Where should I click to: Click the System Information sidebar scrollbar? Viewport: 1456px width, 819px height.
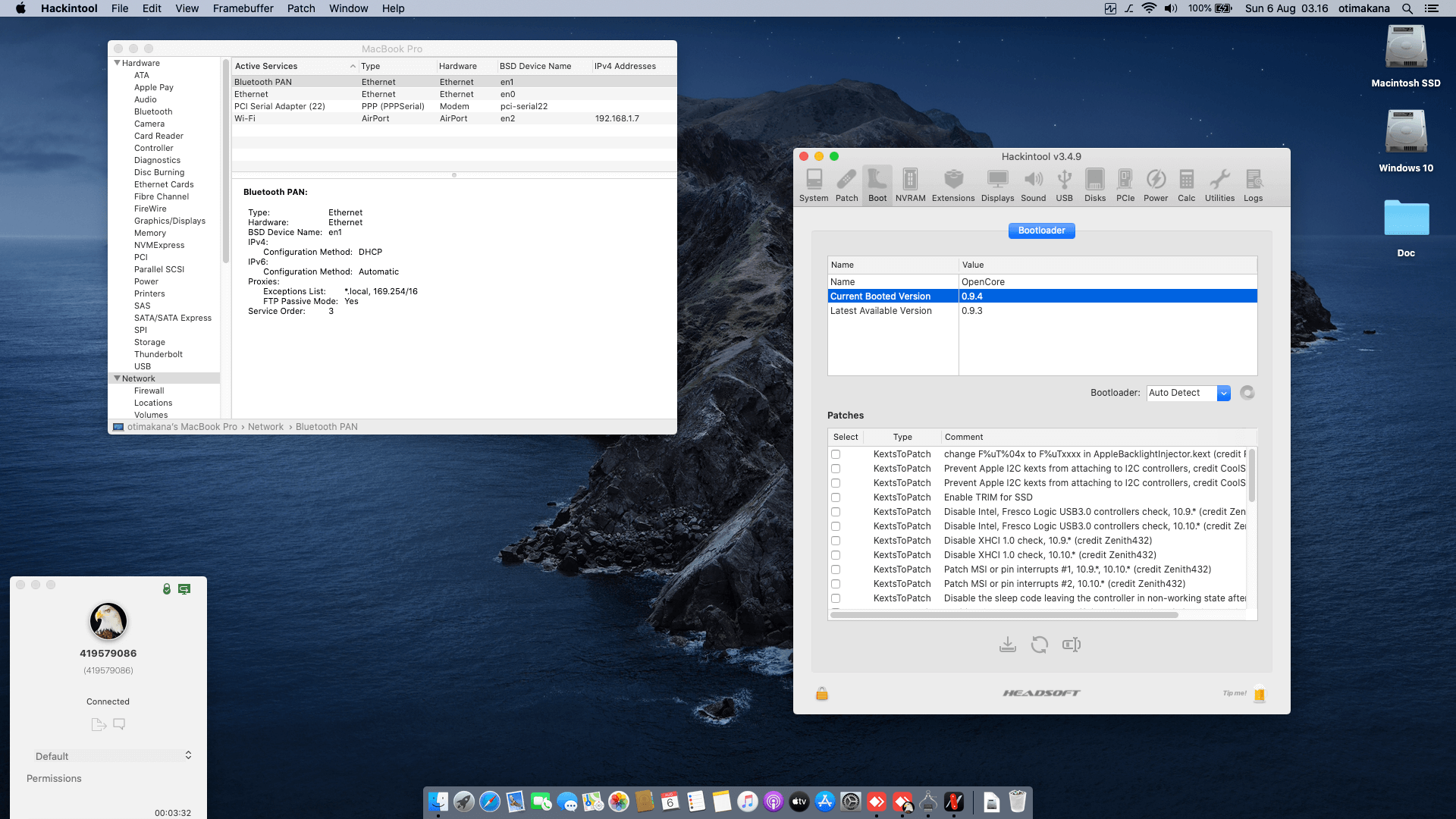225,162
